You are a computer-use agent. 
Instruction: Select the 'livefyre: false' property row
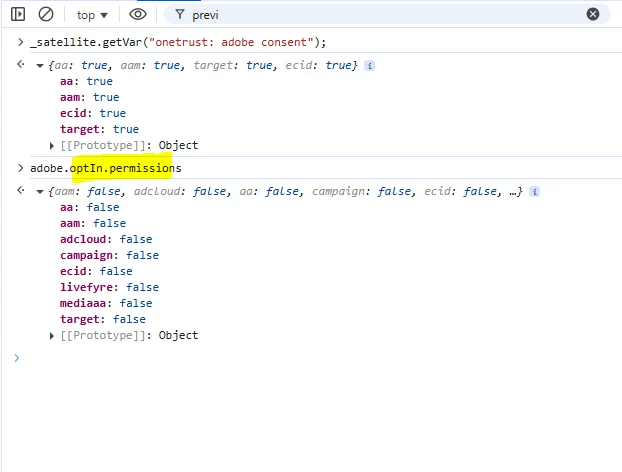(109, 287)
